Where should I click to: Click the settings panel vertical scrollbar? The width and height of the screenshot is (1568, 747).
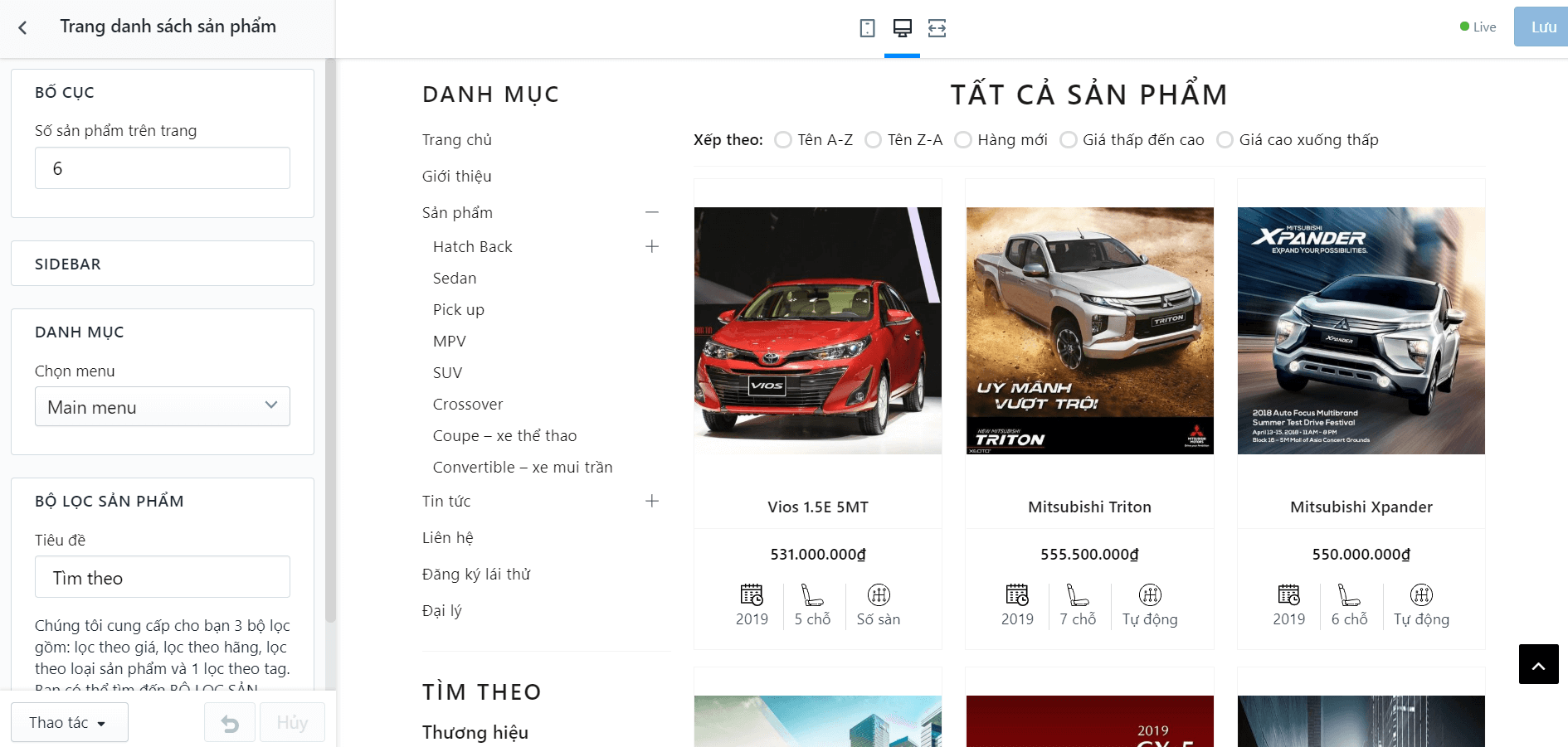pos(330,340)
